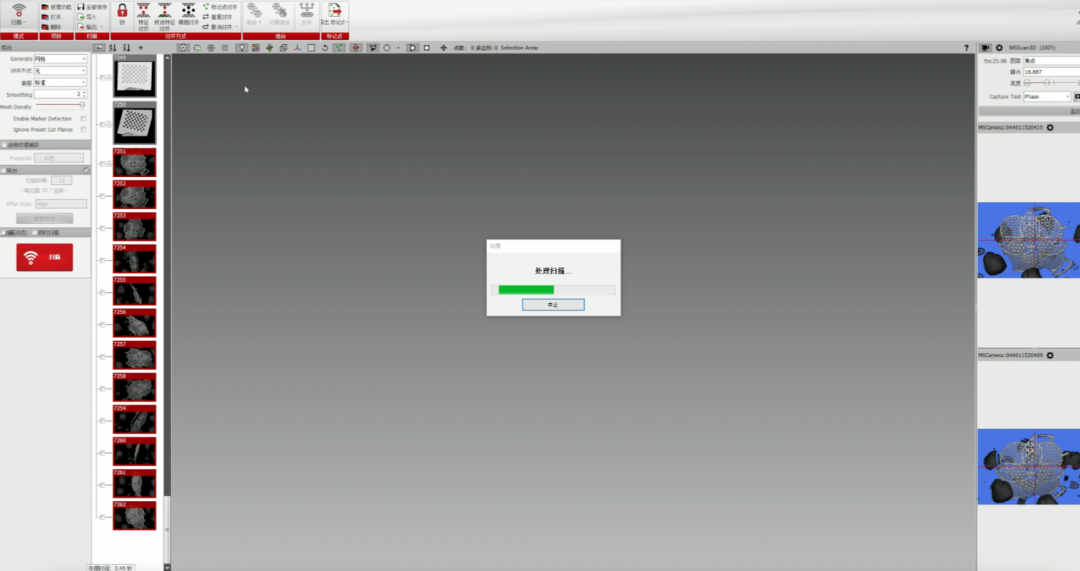Click the first ribbon alignment icon right of the padlock
This screenshot has width=1080, height=571.
(143, 10)
